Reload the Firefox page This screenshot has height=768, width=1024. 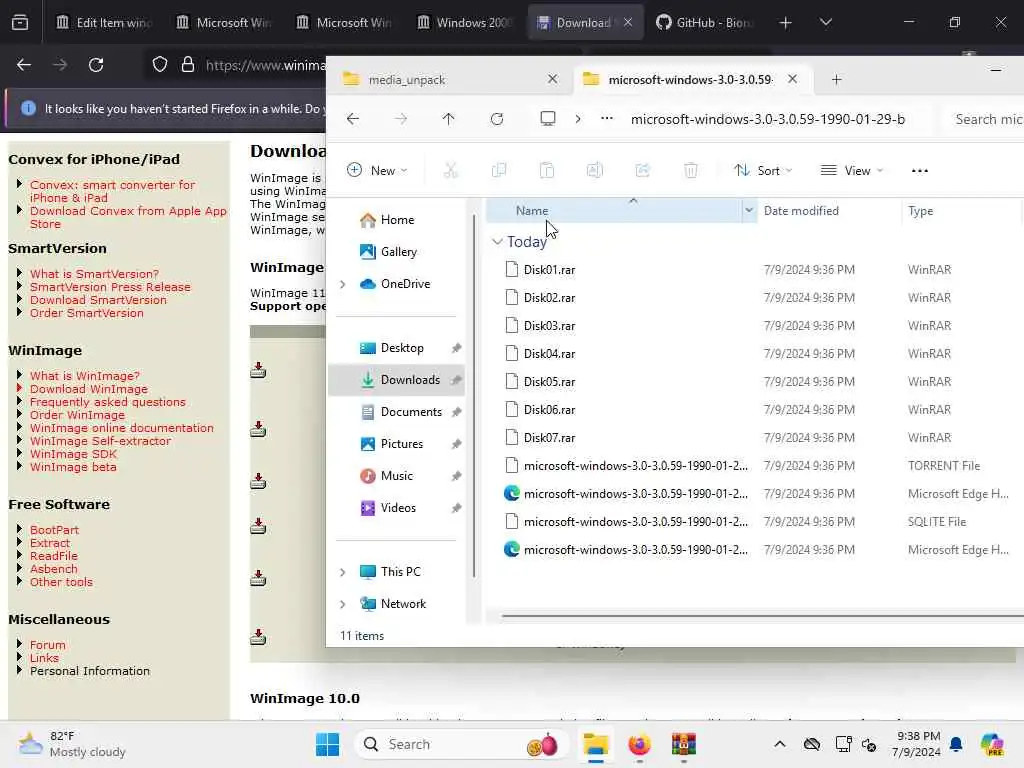click(96, 65)
